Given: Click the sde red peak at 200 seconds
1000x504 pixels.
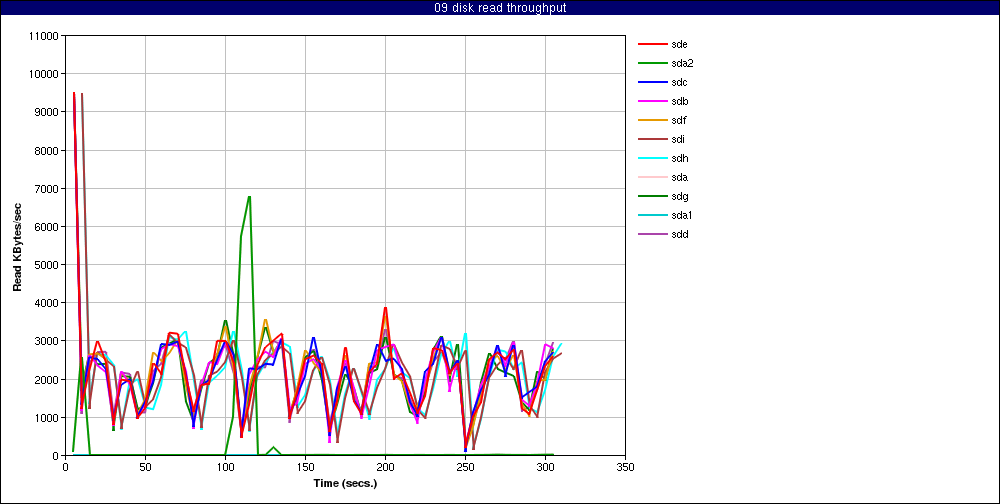Looking at the screenshot, I should 385,308.
